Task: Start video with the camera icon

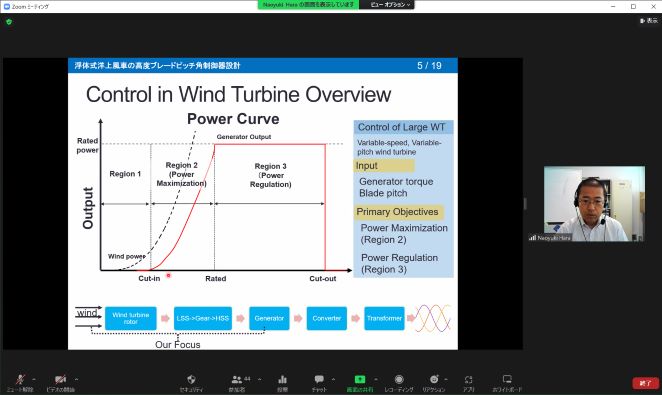Action: point(60,382)
